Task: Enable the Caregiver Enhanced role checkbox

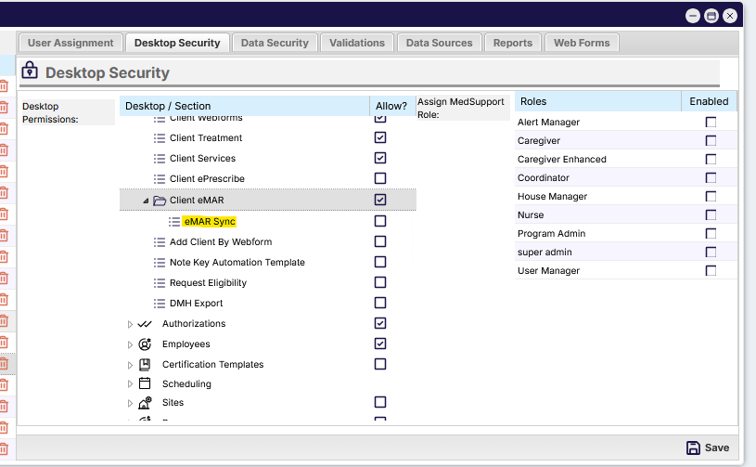Action: (x=711, y=159)
